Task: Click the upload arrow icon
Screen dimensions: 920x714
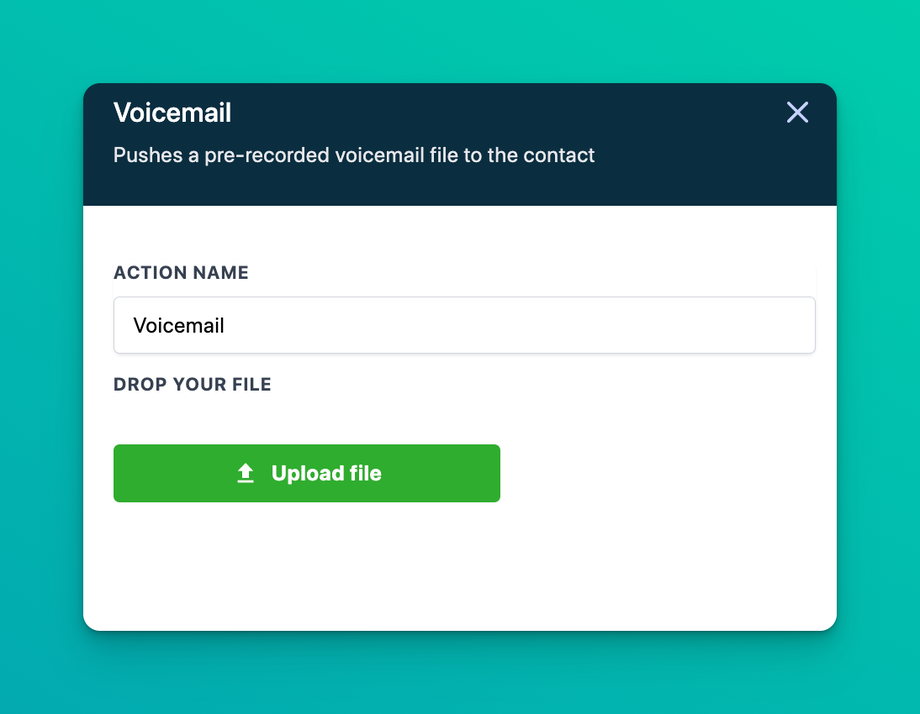Action: pyautogui.click(x=246, y=474)
